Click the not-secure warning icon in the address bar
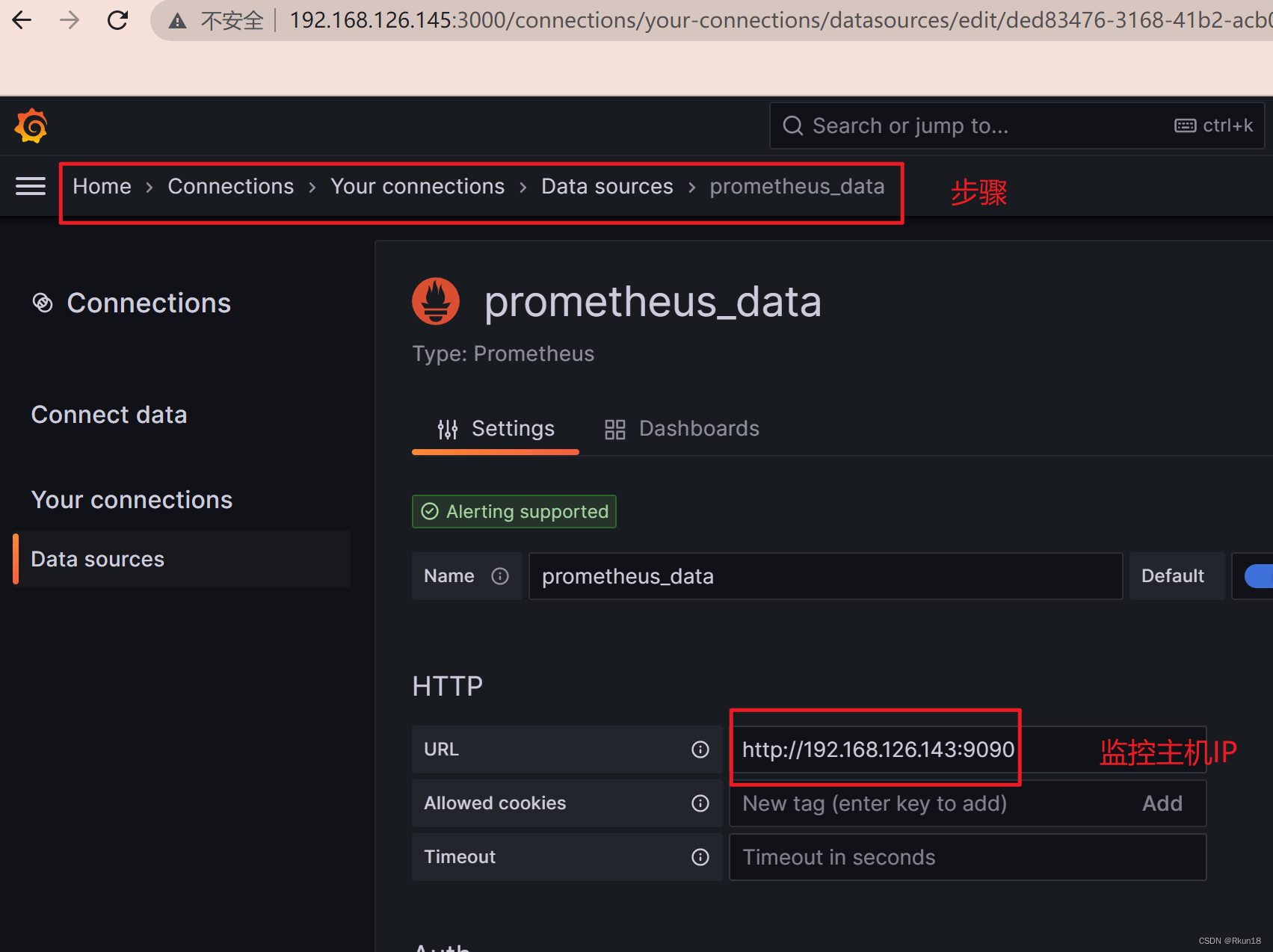 pos(177,21)
